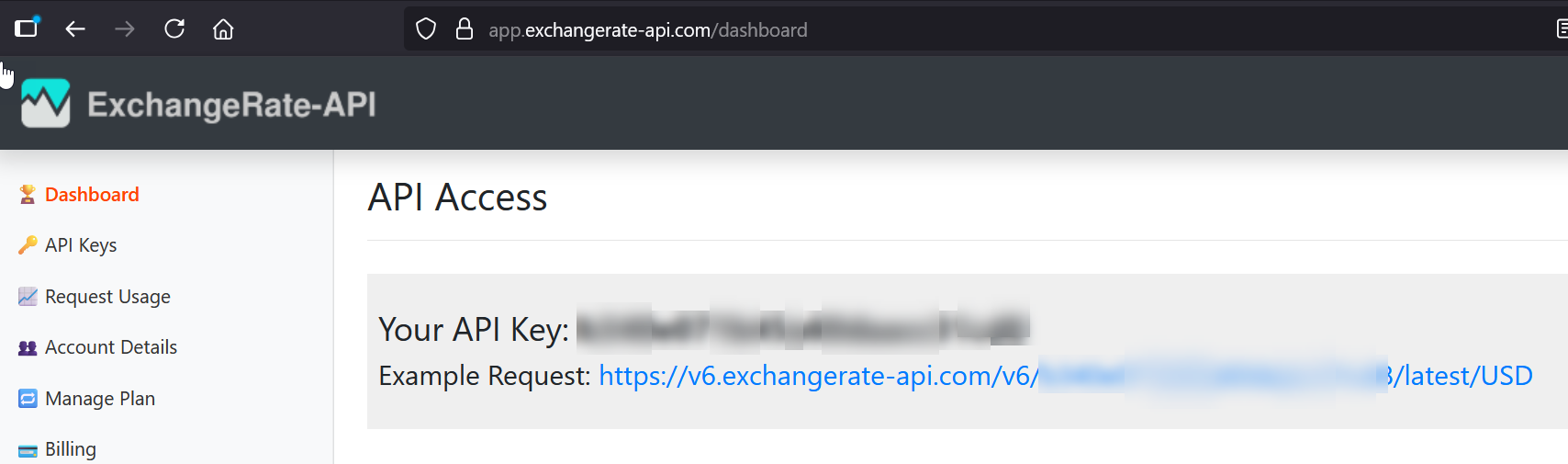Open reader view icon in address bar
Image resolution: width=1568 pixels, height=464 pixels.
click(x=1561, y=29)
